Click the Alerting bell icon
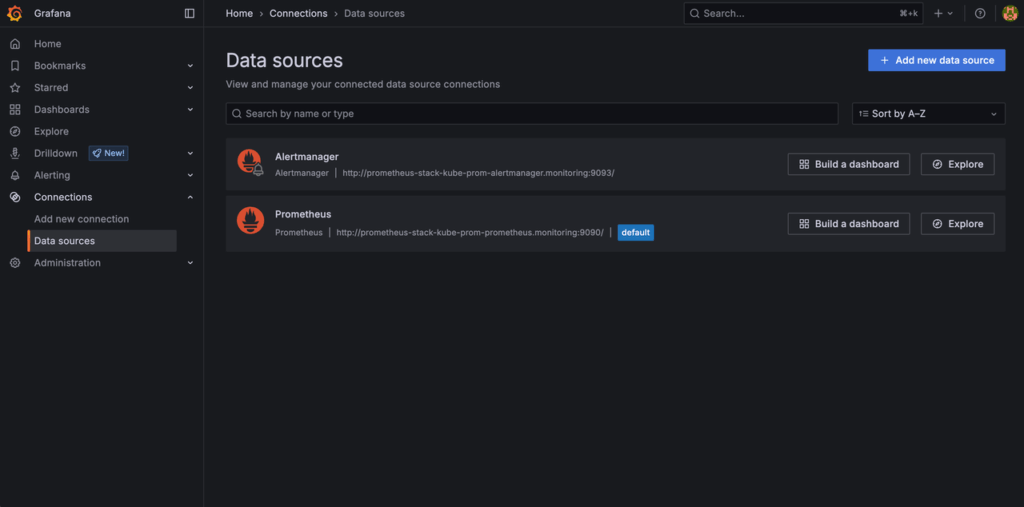The image size is (1024, 507). (15, 175)
